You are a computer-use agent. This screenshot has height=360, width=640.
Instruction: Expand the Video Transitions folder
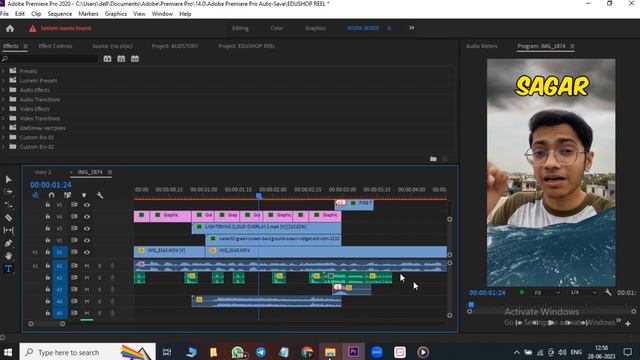tap(4, 118)
